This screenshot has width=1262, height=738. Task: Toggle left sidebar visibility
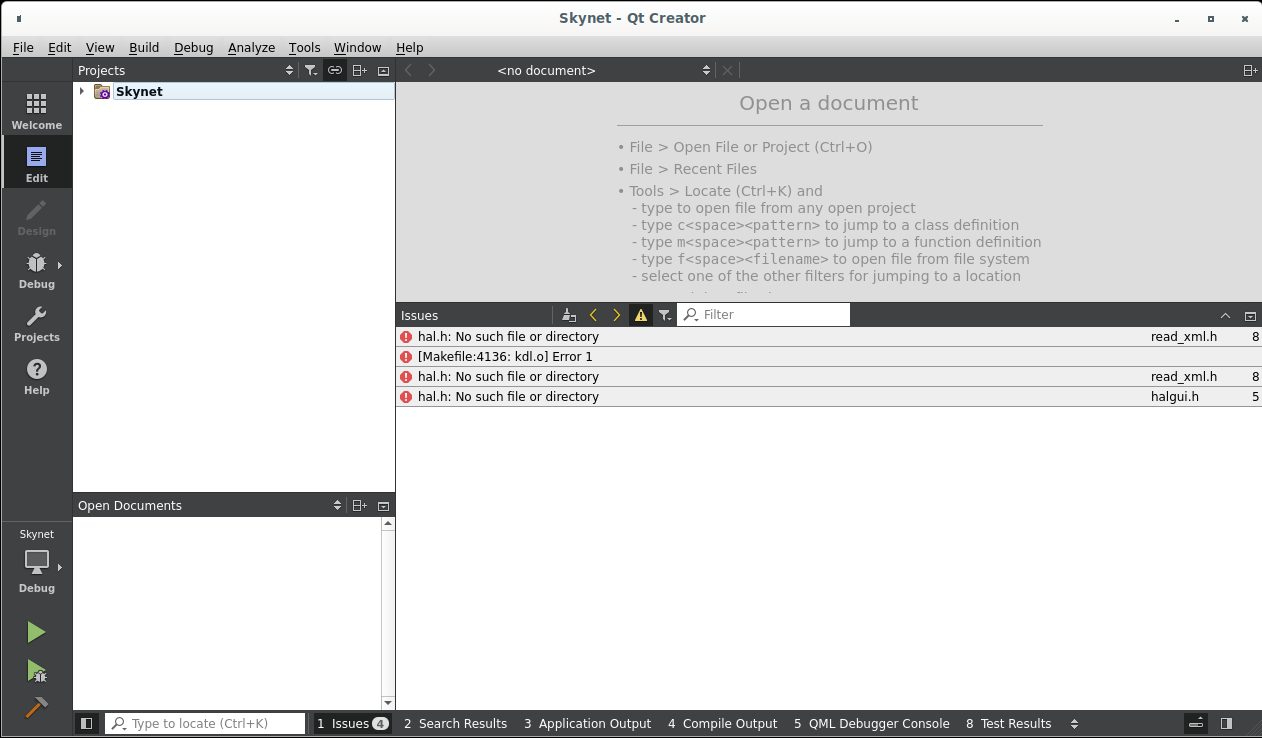coord(87,723)
